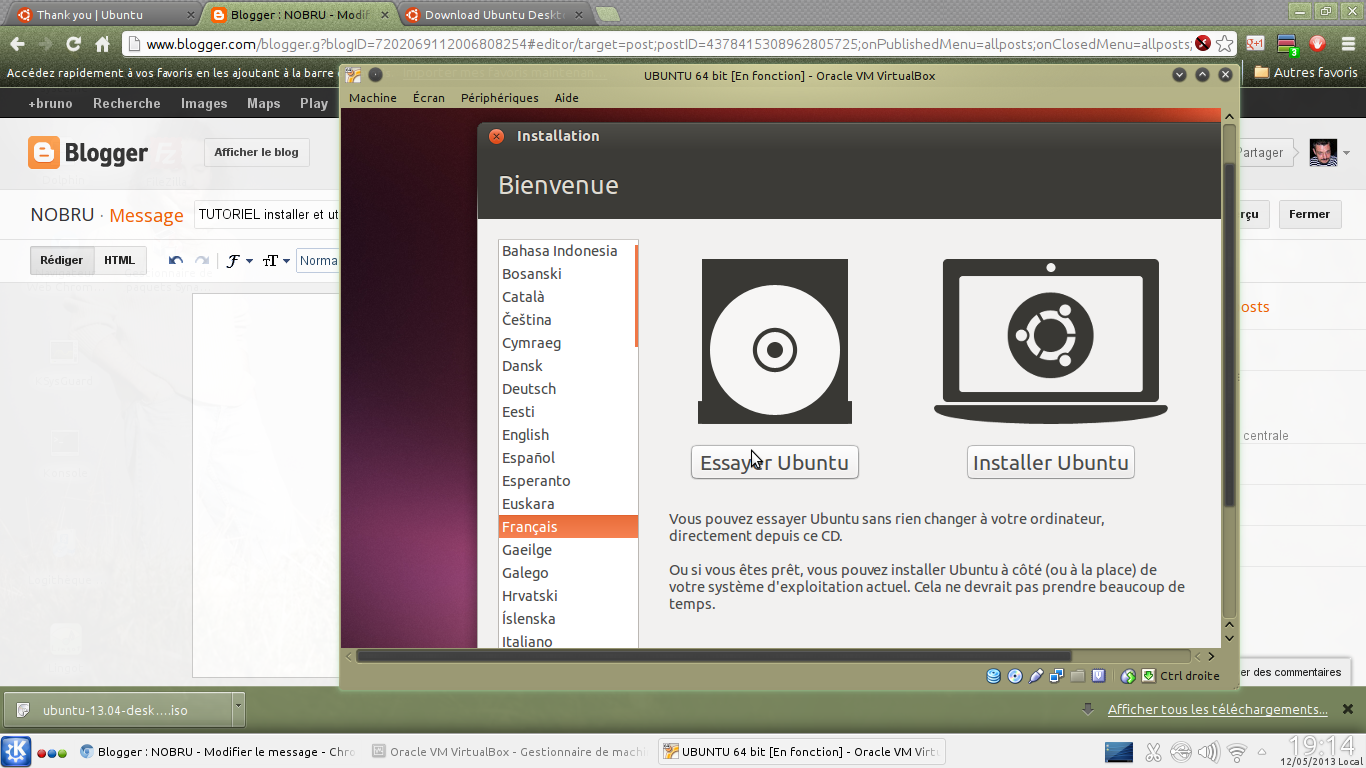1366x768 pixels.
Task: Open the Blogger font size dropdown
Action: (276, 261)
